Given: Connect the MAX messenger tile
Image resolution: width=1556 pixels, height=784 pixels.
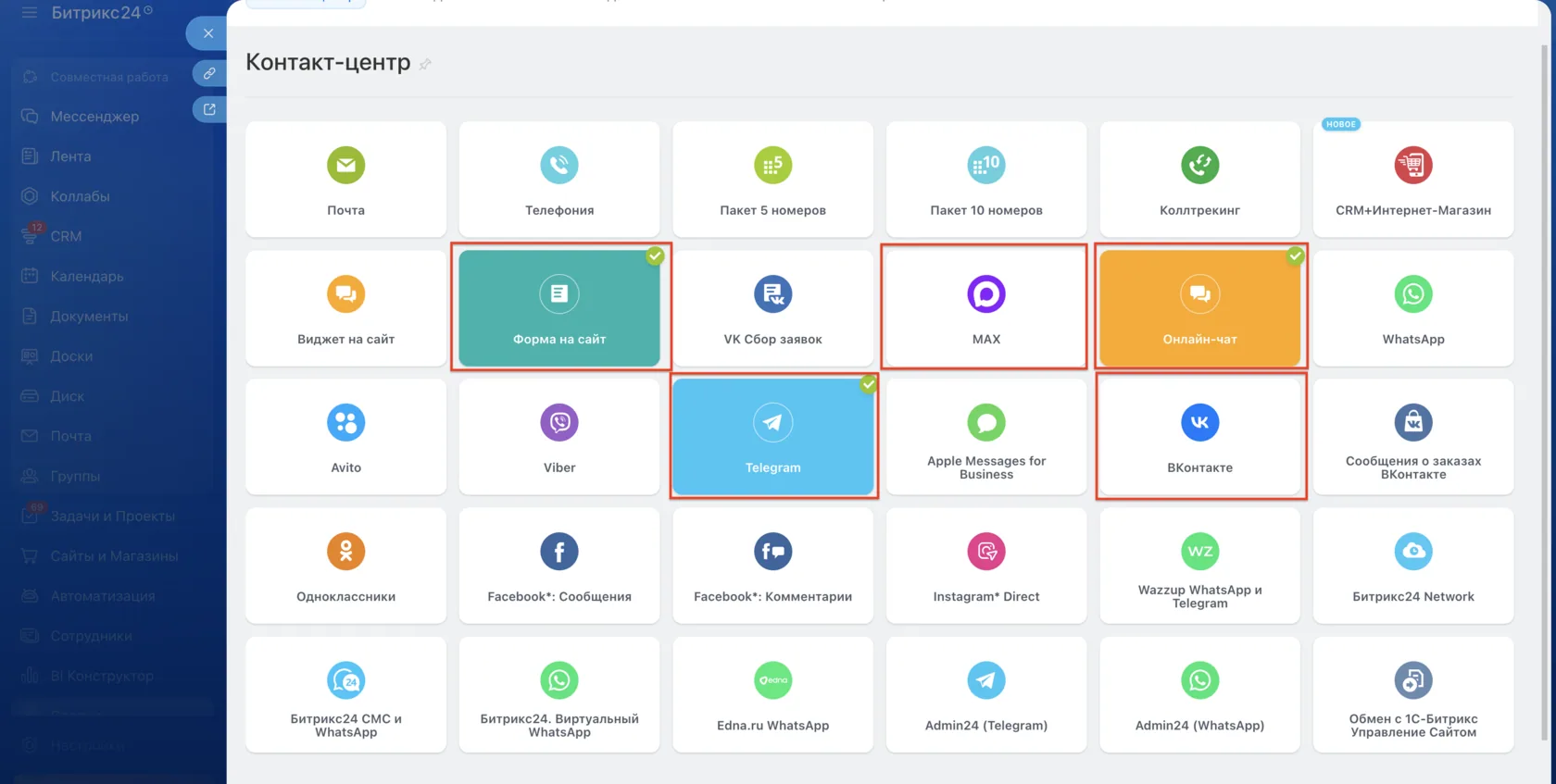Looking at the screenshot, I should tap(986, 307).
